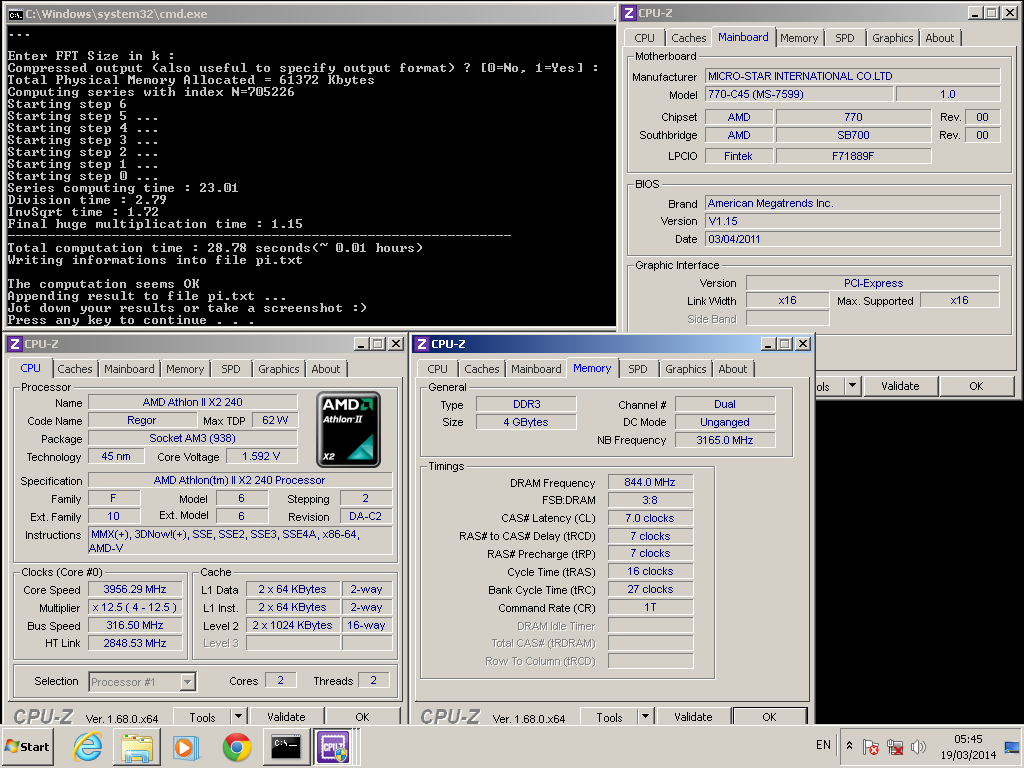Click the Model field 770-C45 (MS-7599)
This screenshot has height=768, width=1024.
click(x=799, y=94)
